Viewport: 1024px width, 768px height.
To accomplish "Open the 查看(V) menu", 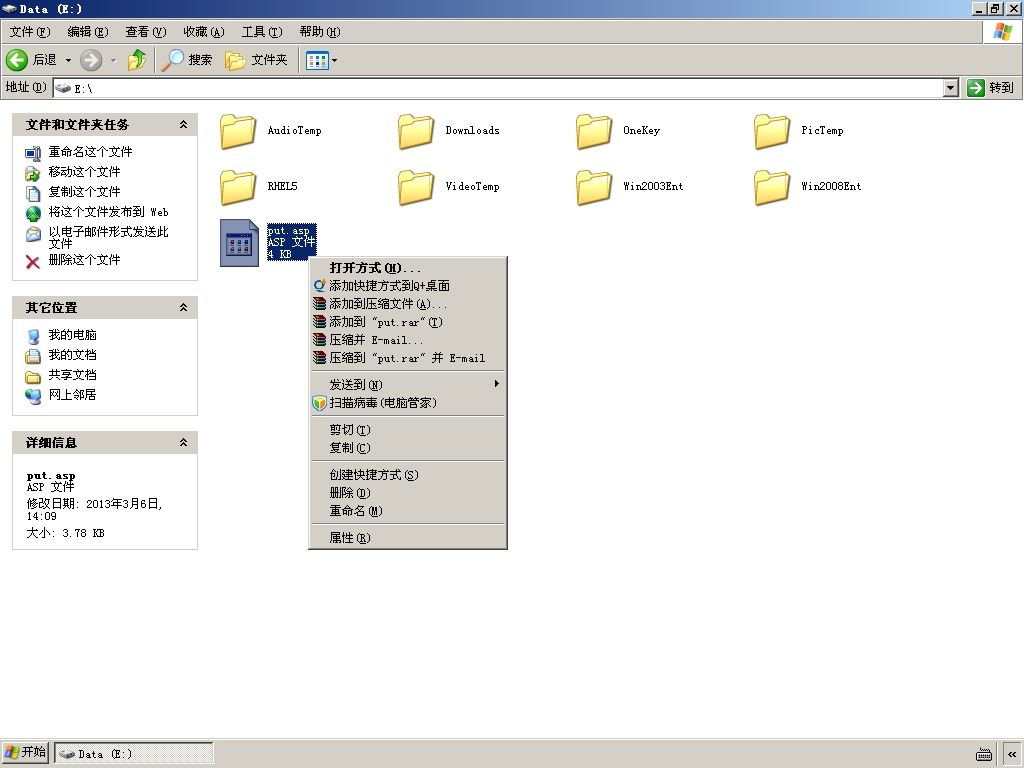I will [146, 31].
